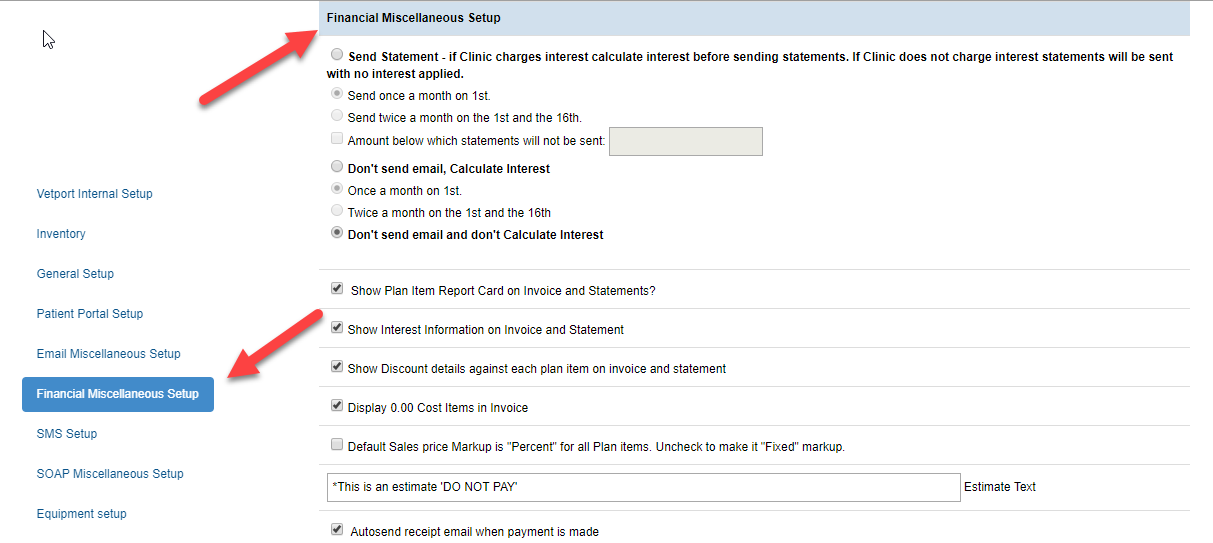The height and width of the screenshot is (543, 1213).
Task: Go to General Setup
Action: tap(75, 274)
